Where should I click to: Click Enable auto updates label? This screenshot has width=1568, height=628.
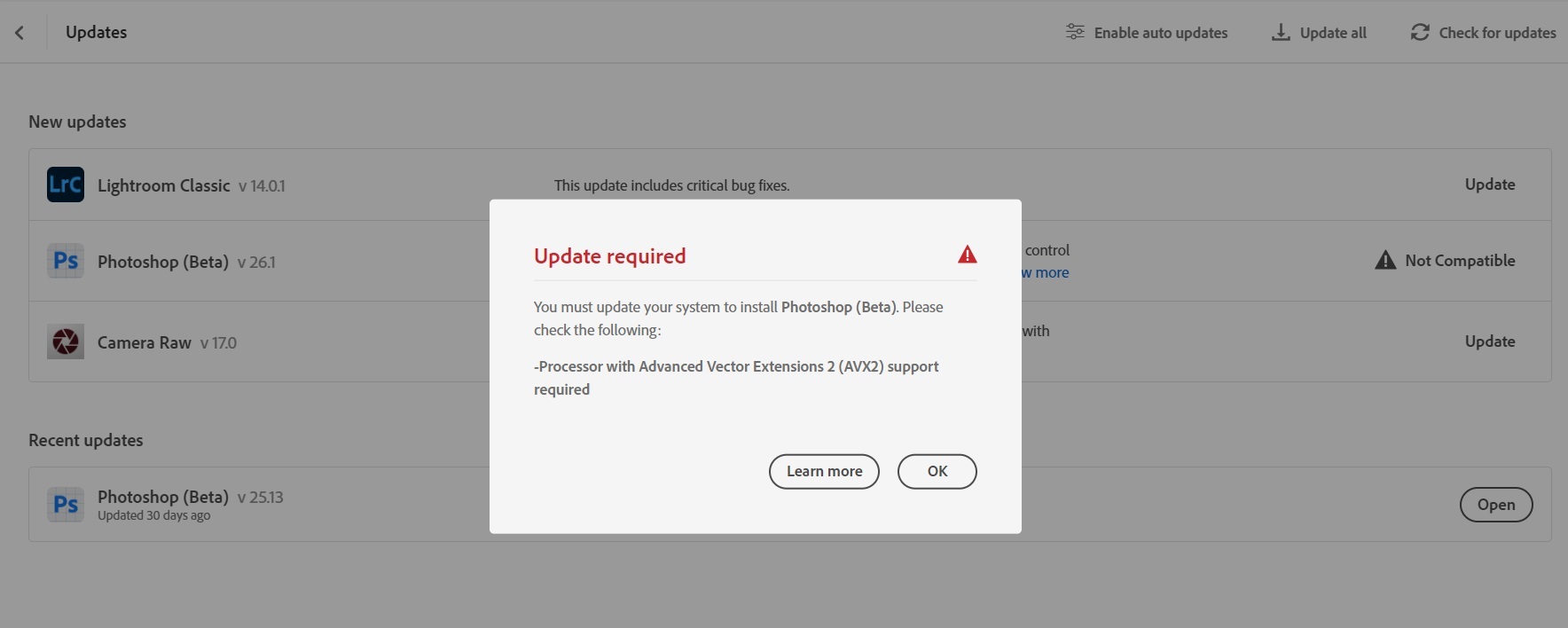pyautogui.click(x=1161, y=33)
